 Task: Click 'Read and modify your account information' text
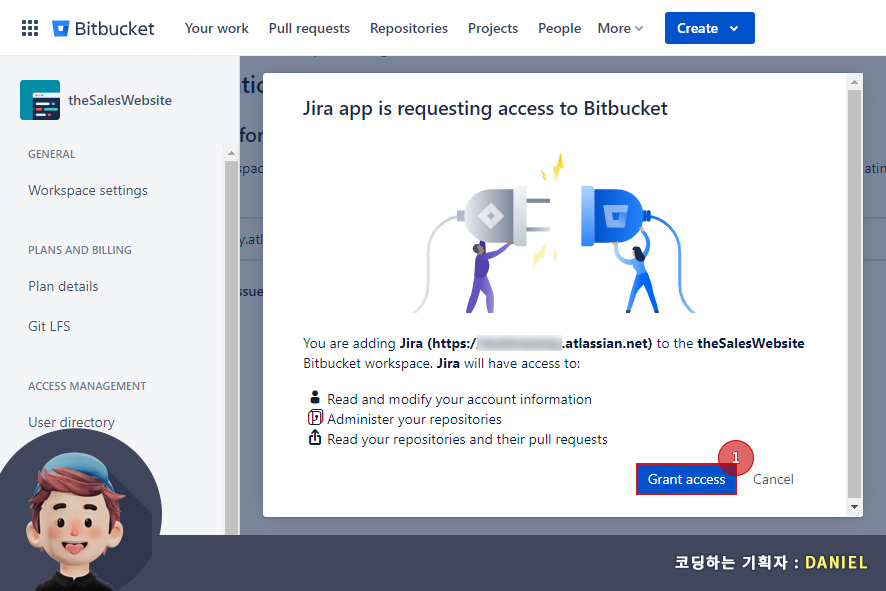click(459, 399)
